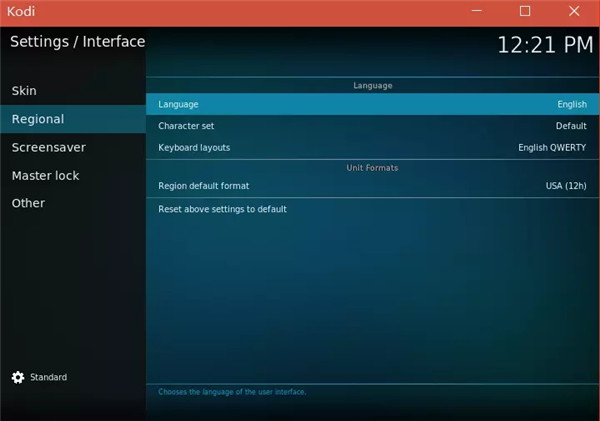The width and height of the screenshot is (600, 421).
Task: Select the Regional category in sidebar
Action: pyautogui.click(x=38, y=119)
